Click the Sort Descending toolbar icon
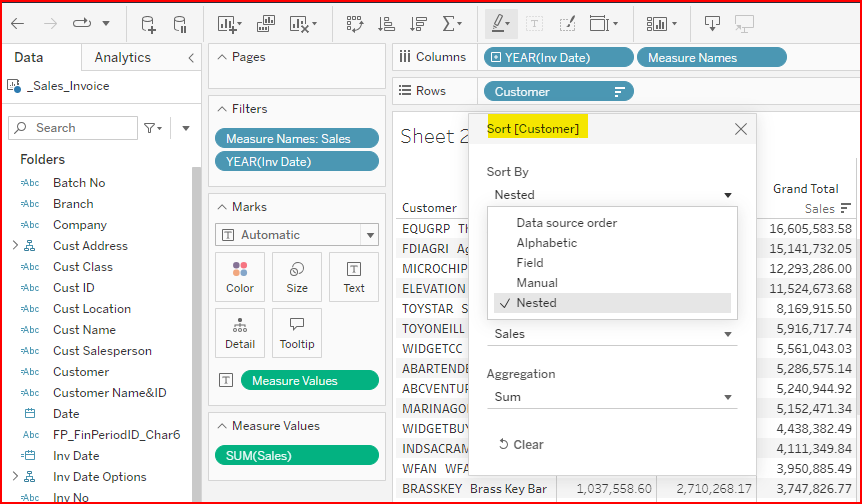This screenshot has width=862, height=504. pyautogui.click(x=419, y=23)
